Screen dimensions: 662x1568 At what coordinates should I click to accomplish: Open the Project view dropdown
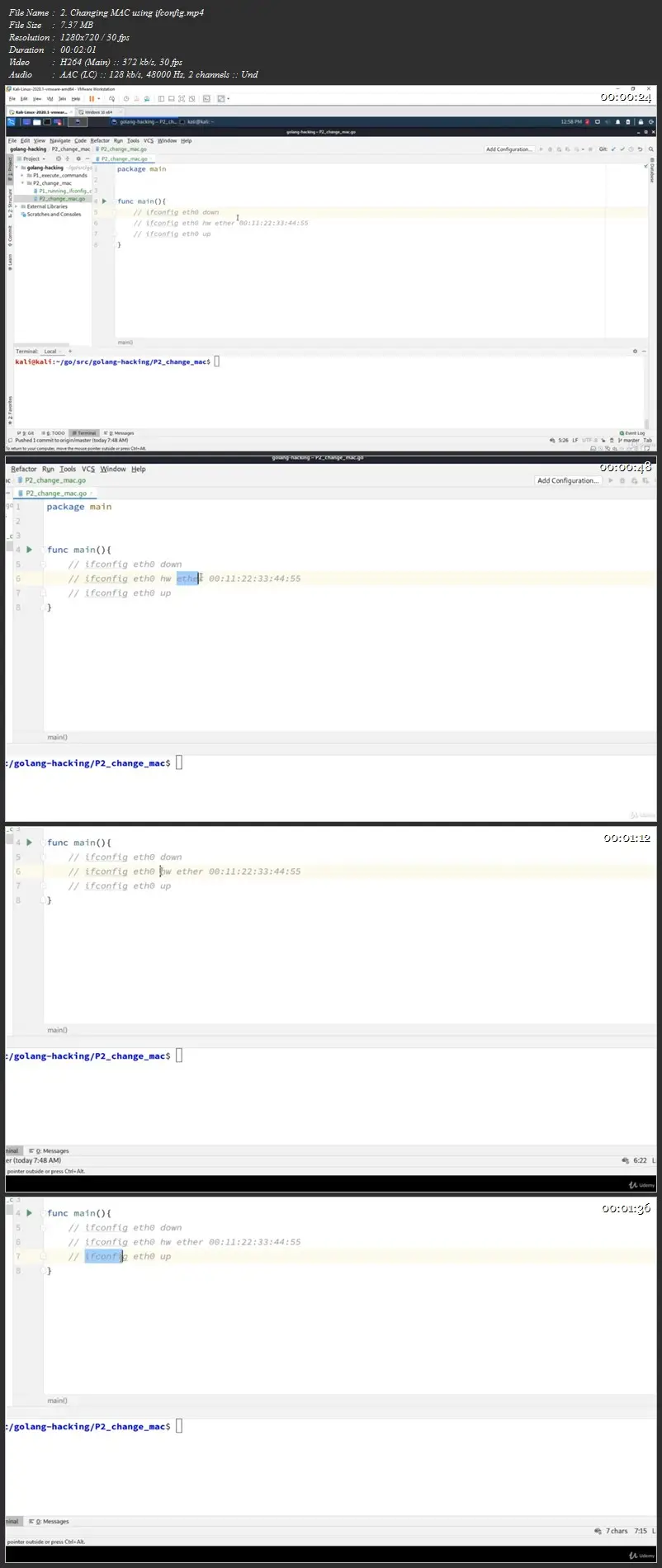(x=32, y=158)
